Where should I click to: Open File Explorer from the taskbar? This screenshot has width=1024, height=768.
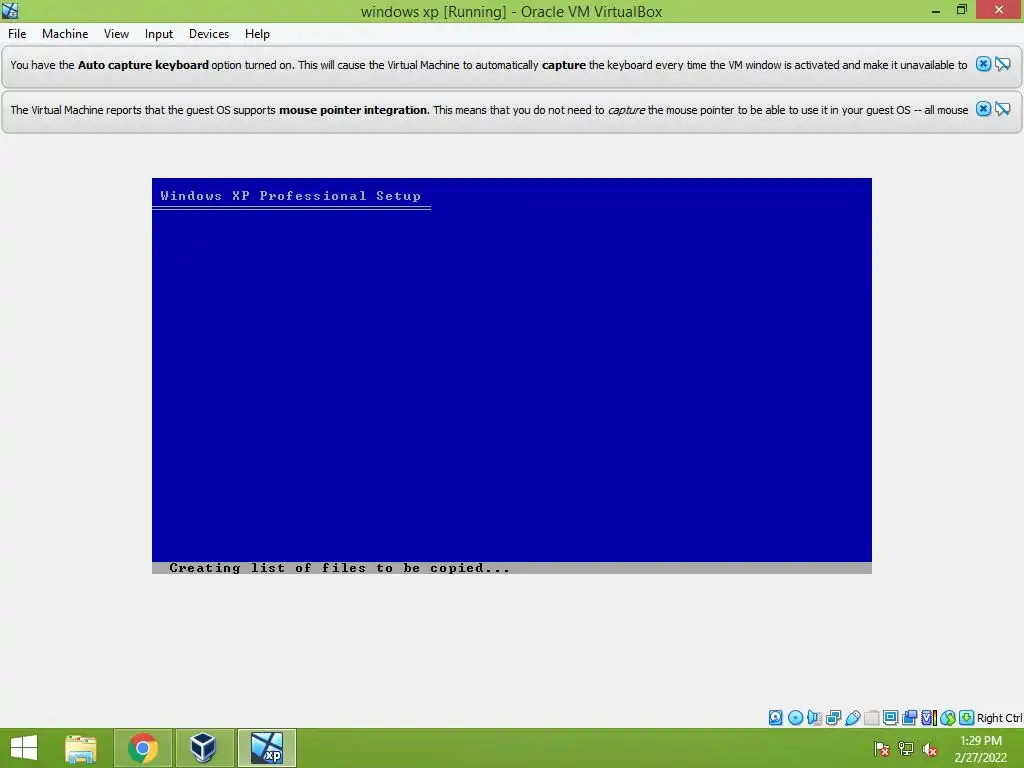pos(80,748)
